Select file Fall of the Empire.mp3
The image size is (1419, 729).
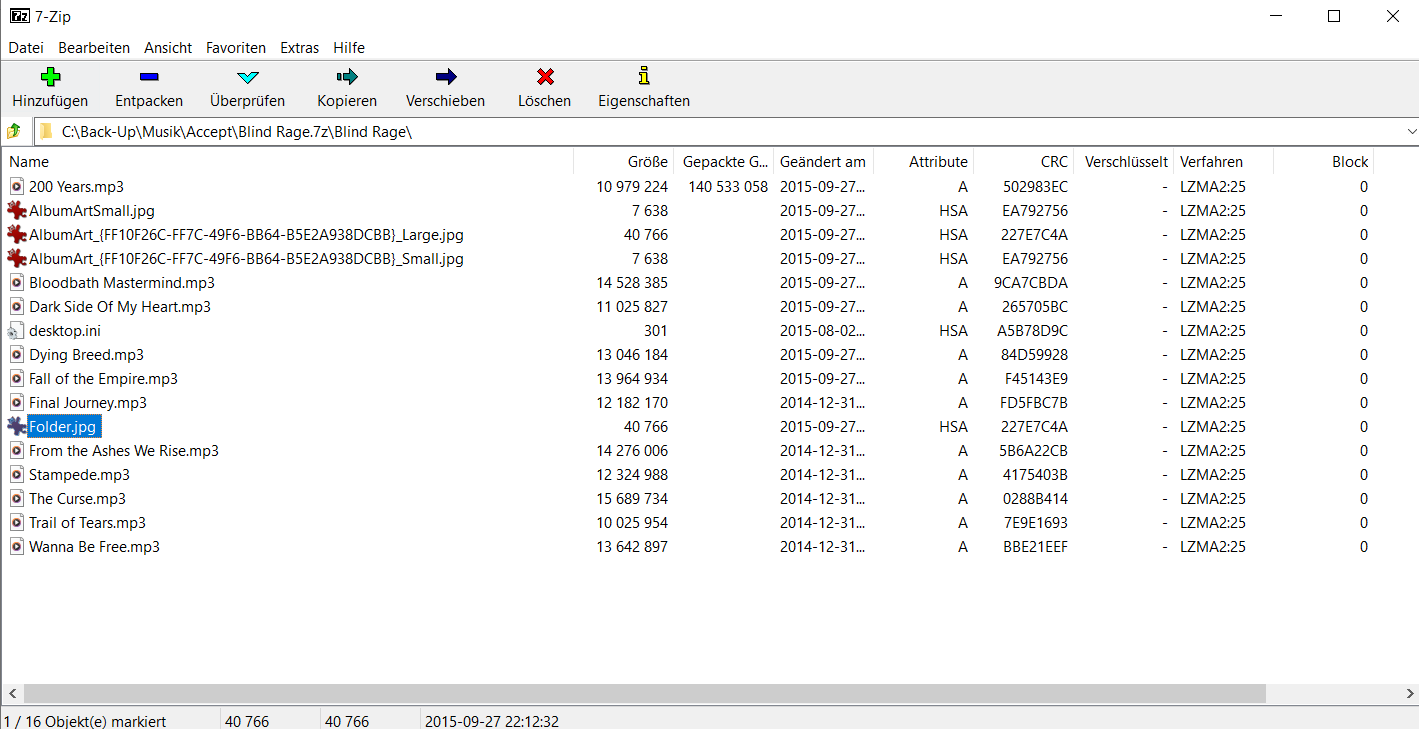click(103, 379)
